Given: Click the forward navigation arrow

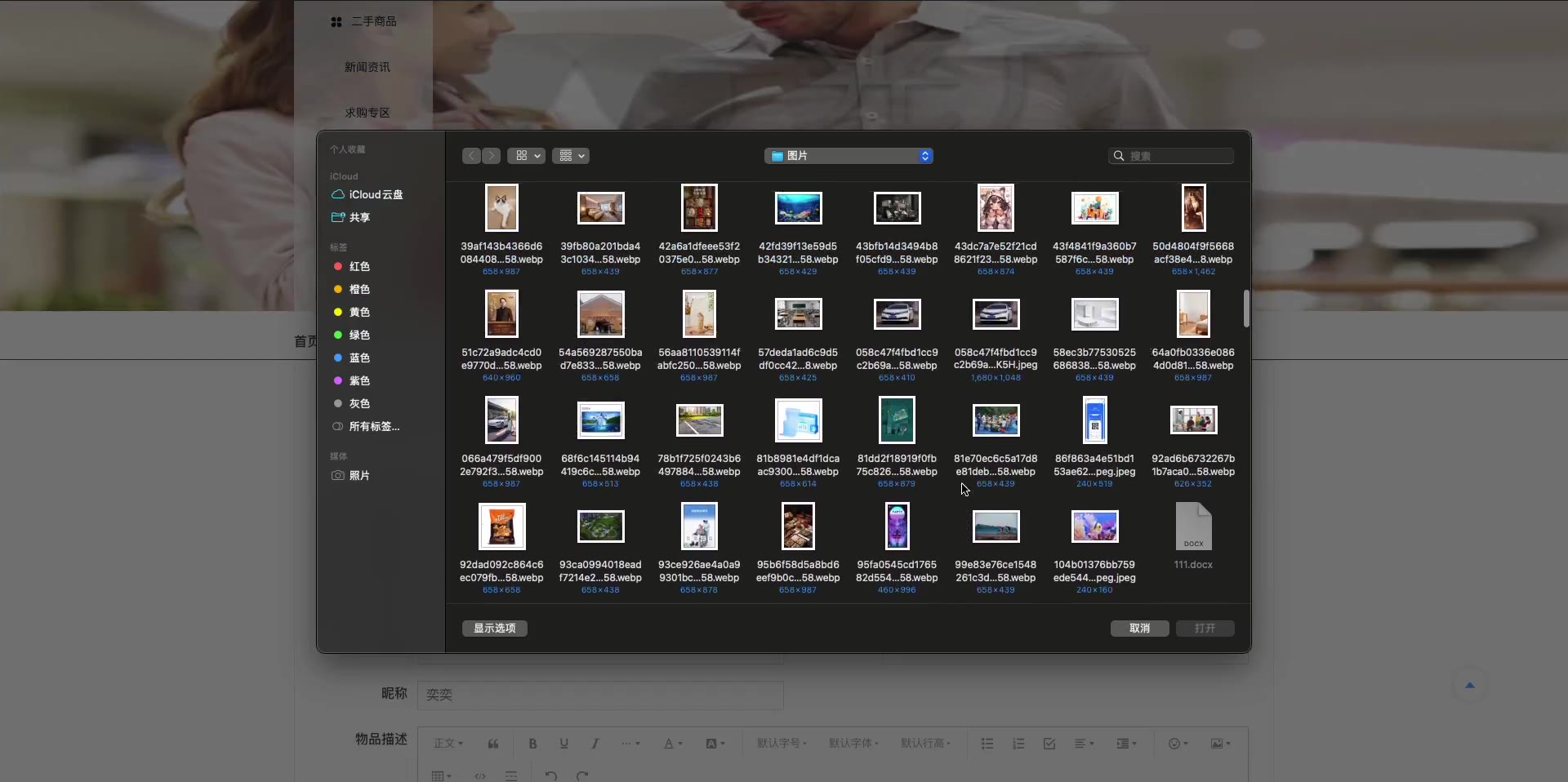Looking at the screenshot, I should tap(491, 156).
